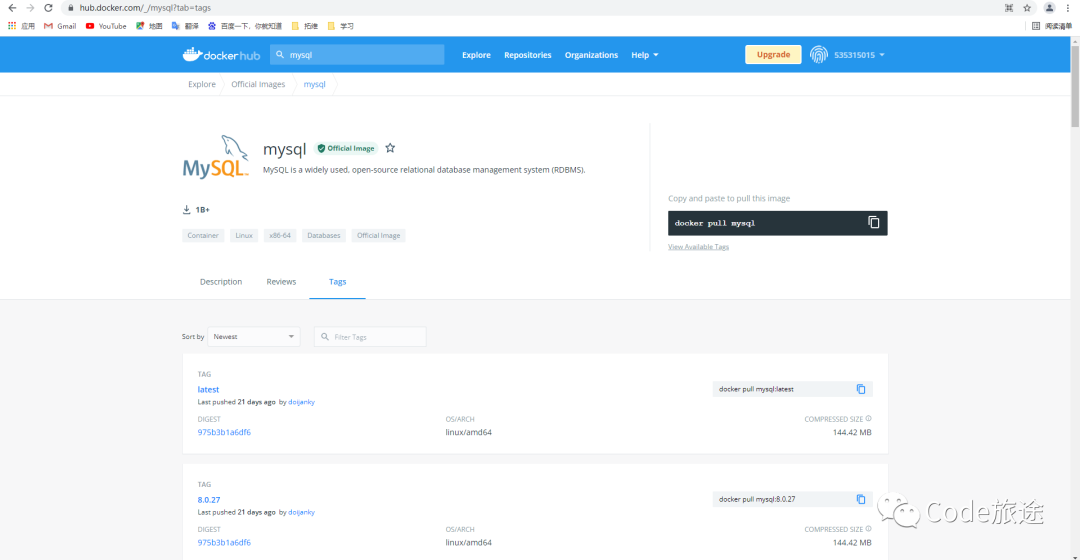Open the latest tag's 975b3b1a6df6 digest link
Image resolution: width=1080 pixels, height=560 pixels.
pos(224,432)
